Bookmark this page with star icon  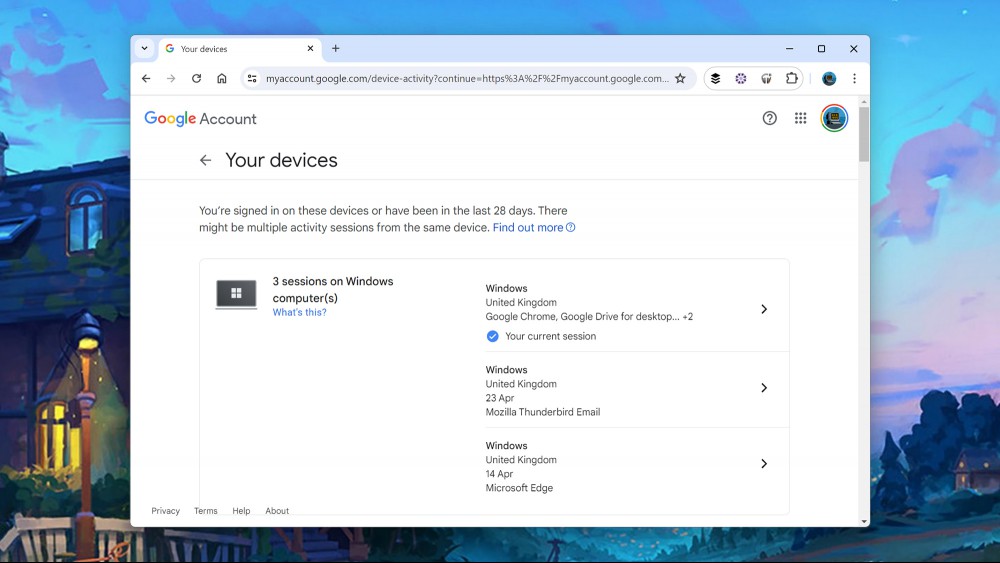680,78
